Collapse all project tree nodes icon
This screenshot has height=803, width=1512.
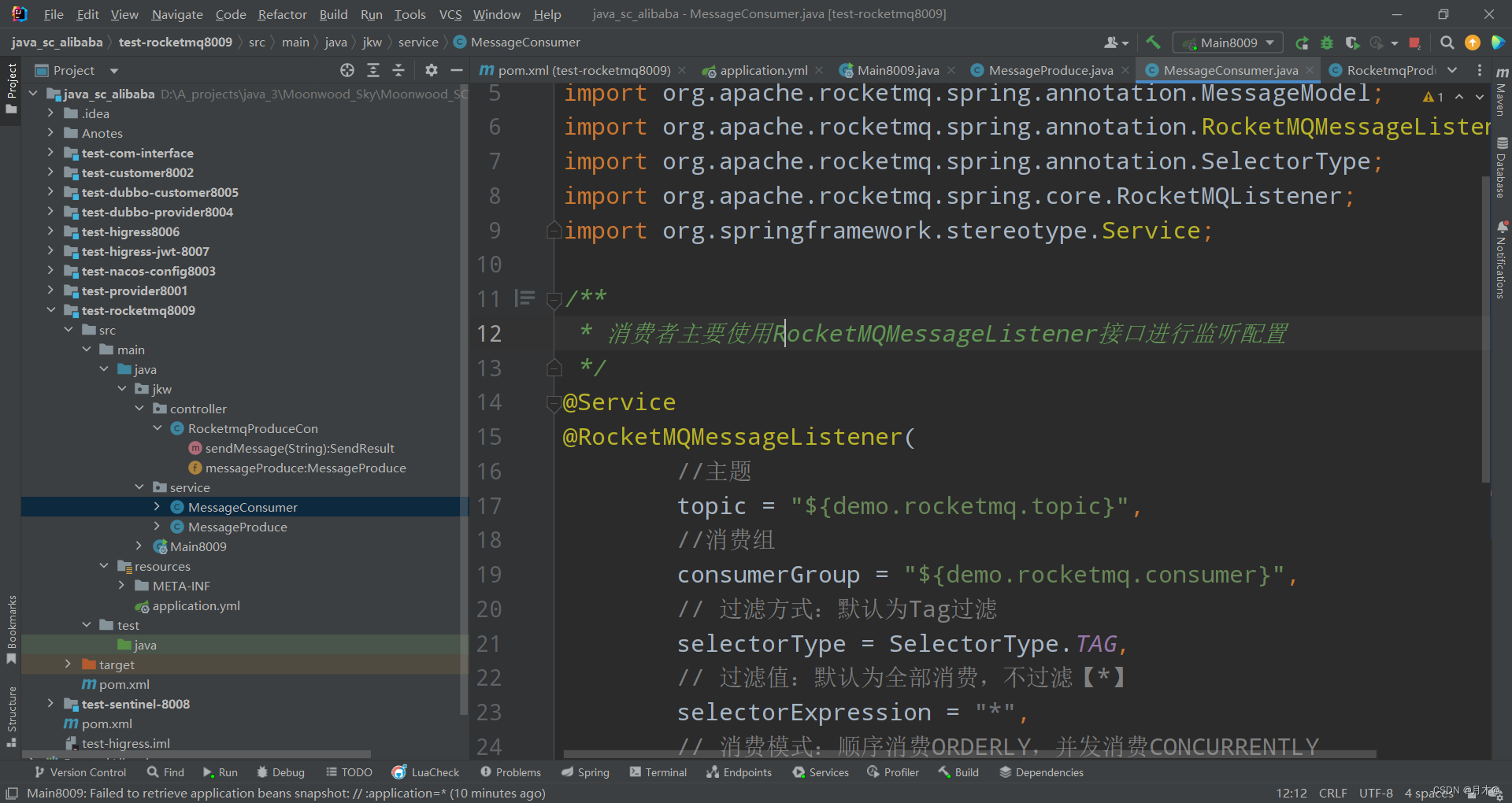398,70
